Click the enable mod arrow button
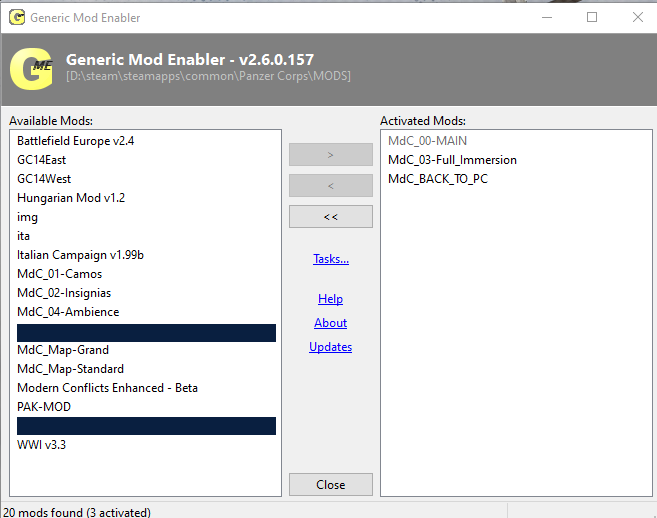Image resolution: width=657 pixels, height=518 pixels. coord(331,155)
